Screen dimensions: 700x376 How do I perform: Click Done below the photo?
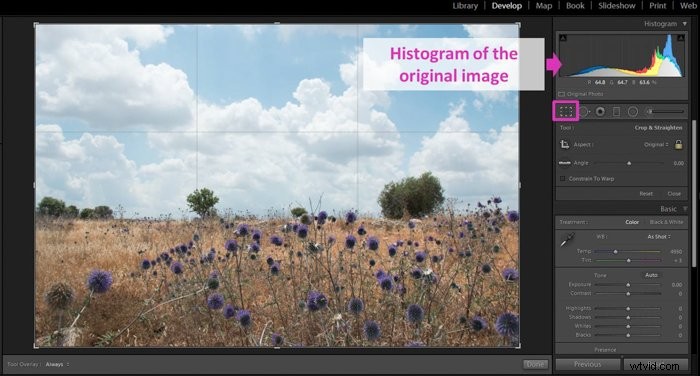pos(535,364)
